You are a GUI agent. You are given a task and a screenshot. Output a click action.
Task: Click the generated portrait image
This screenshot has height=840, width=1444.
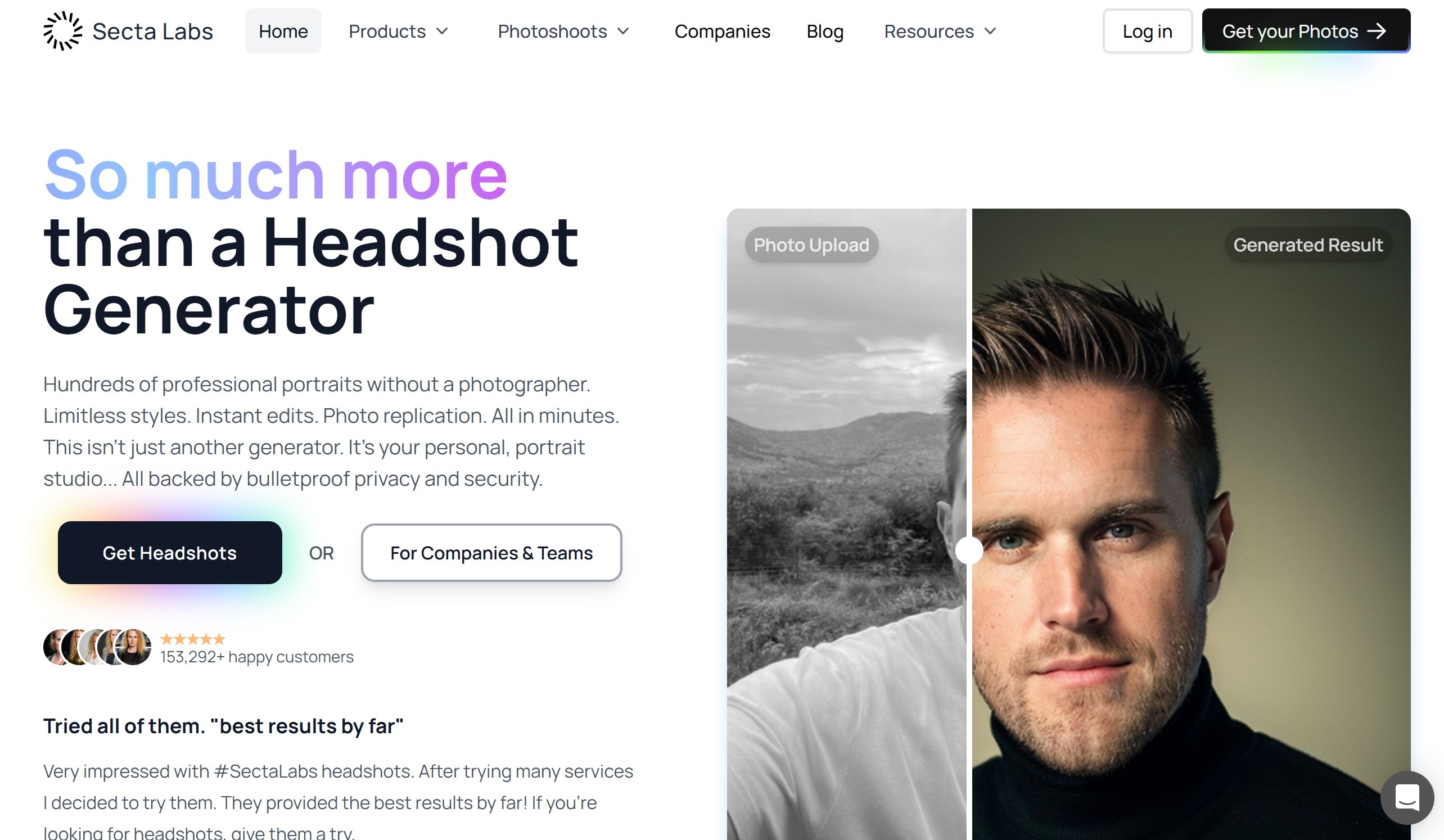click(x=1191, y=523)
